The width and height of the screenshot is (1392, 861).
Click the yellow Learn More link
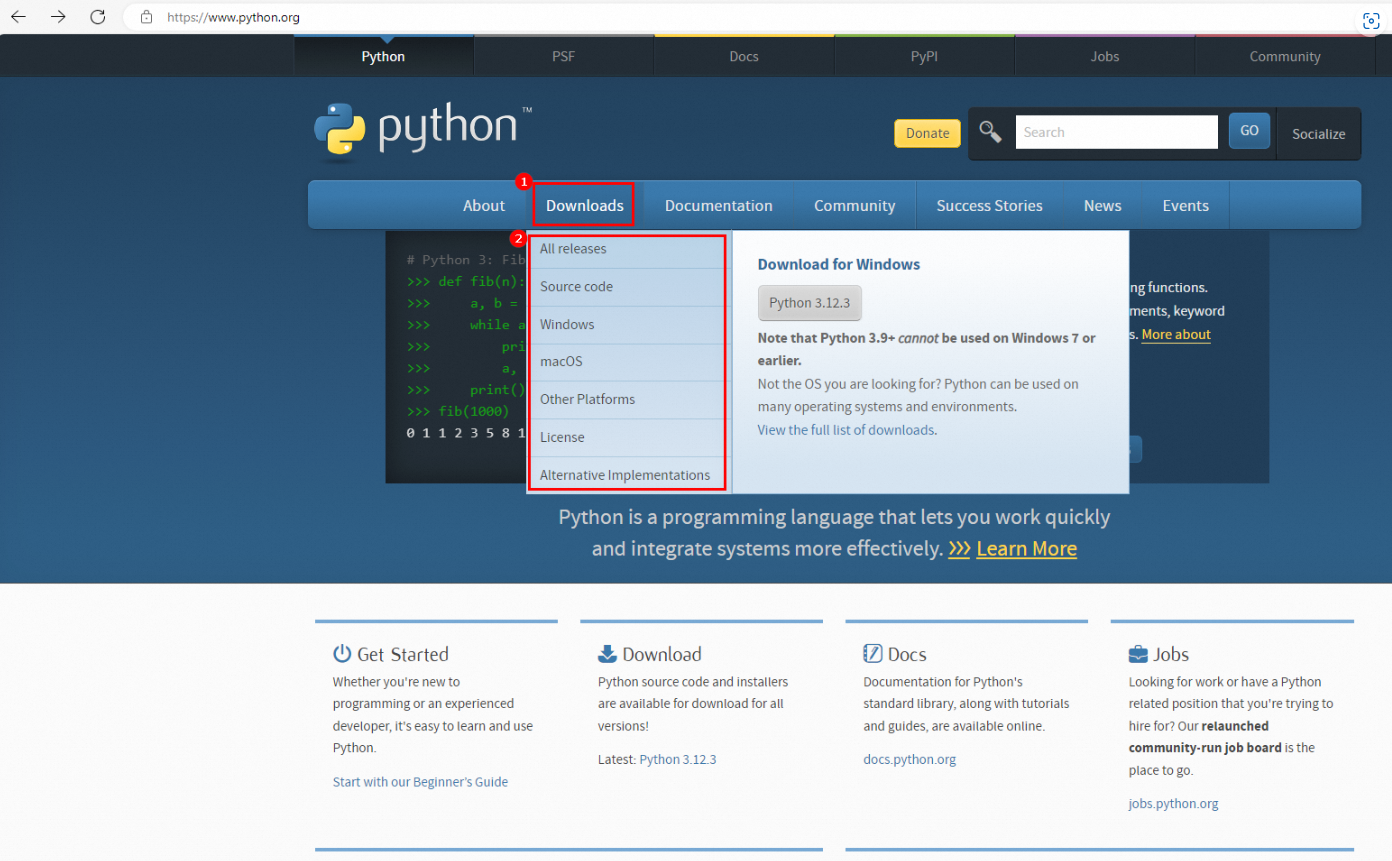[1027, 549]
